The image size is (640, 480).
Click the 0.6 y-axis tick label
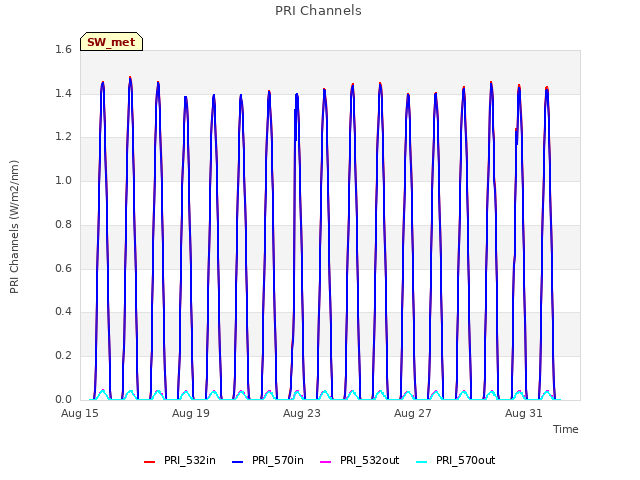tap(63, 268)
